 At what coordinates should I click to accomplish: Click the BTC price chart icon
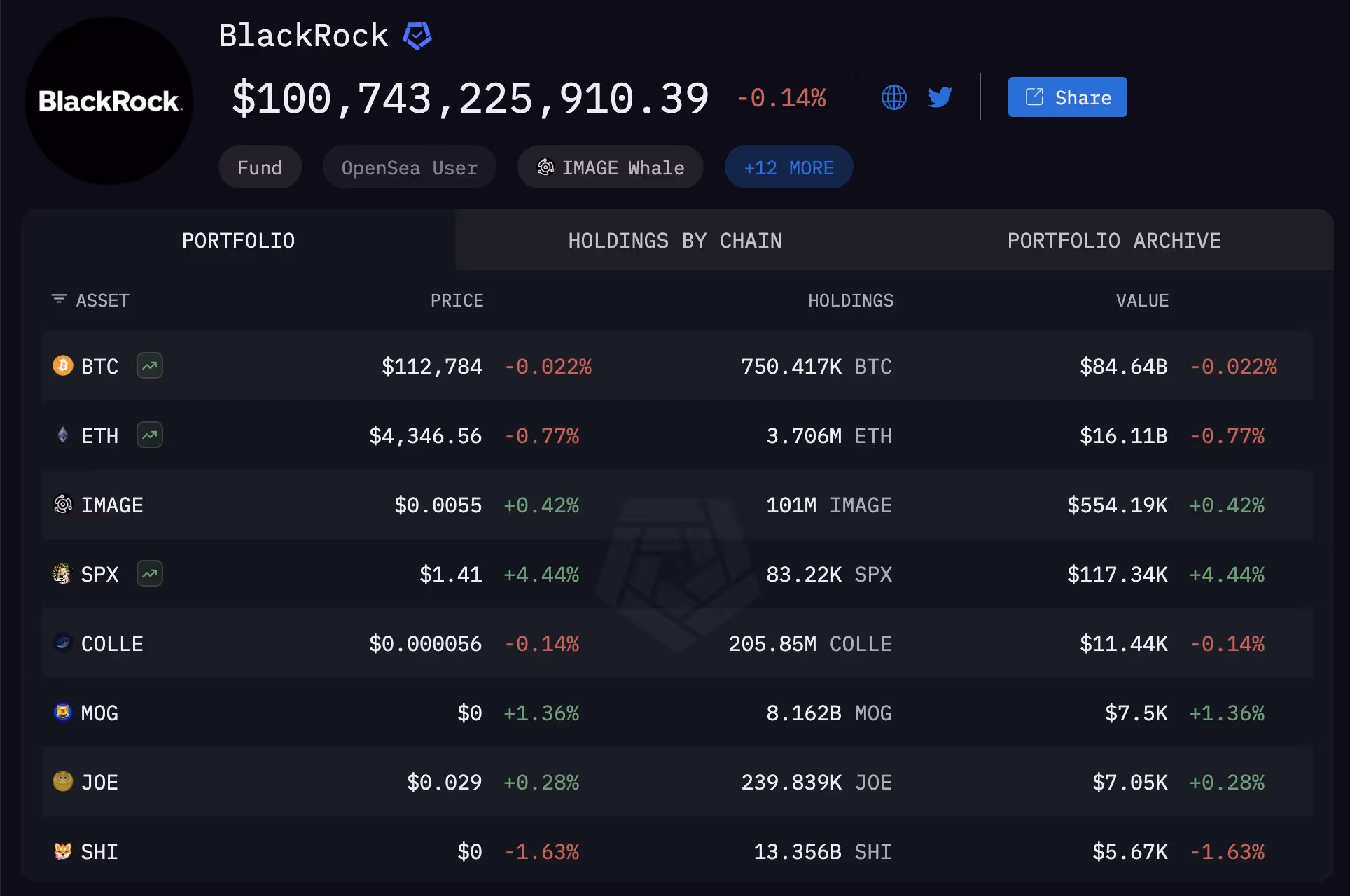(x=150, y=365)
